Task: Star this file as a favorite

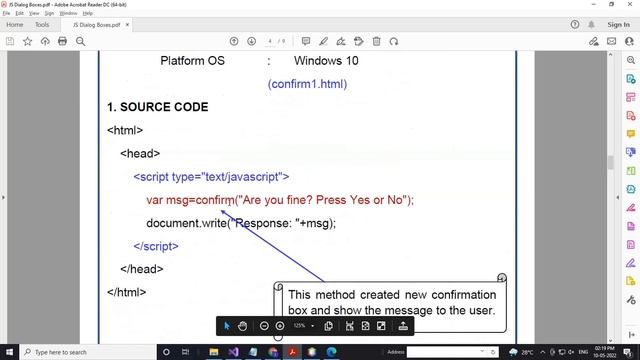Action: tap(27, 41)
